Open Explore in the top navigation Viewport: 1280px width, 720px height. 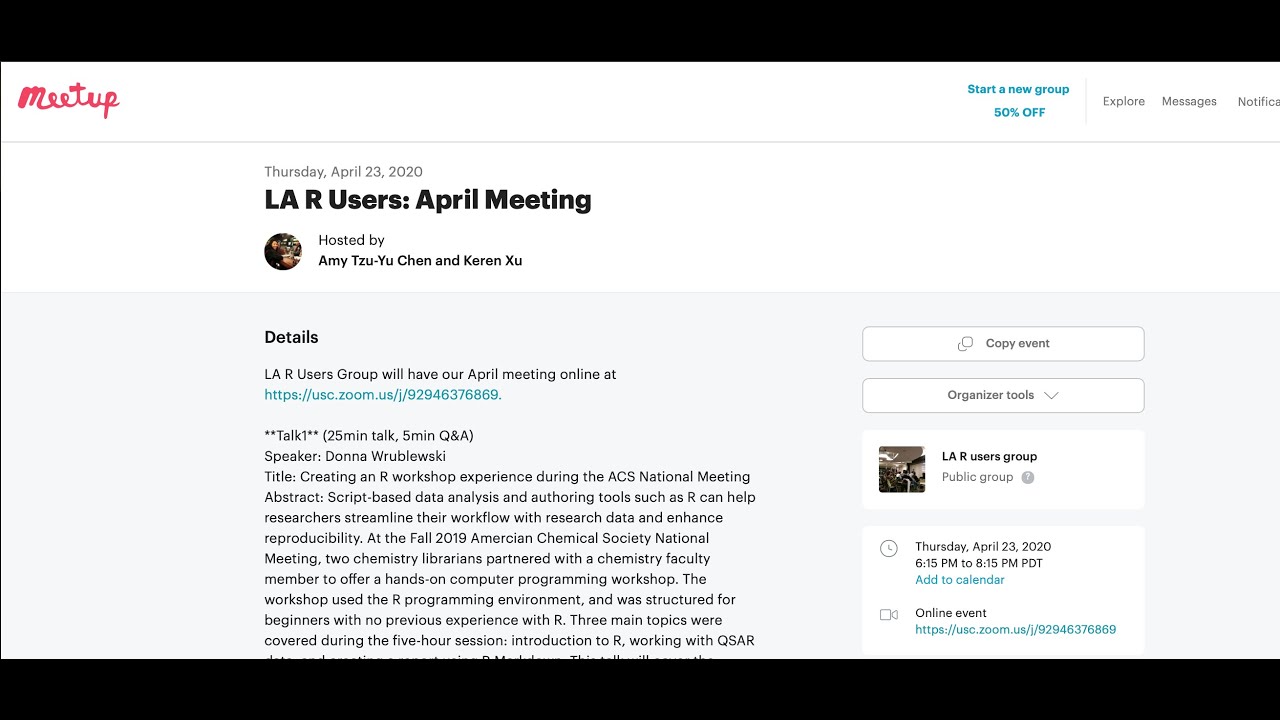[1123, 101]
